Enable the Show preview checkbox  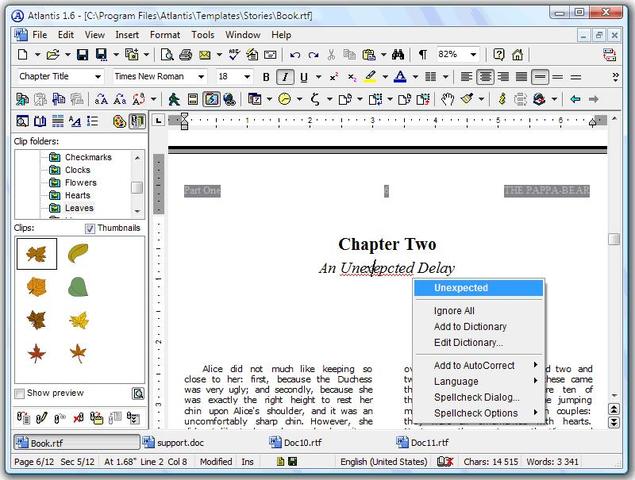click(19, 393)
